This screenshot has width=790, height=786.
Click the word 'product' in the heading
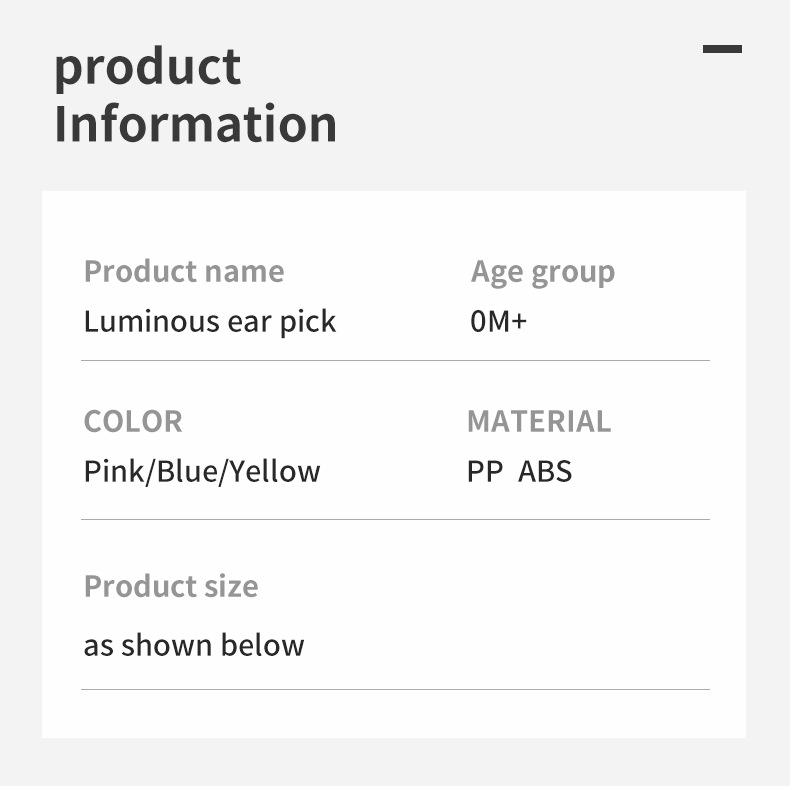pos(148,68)
